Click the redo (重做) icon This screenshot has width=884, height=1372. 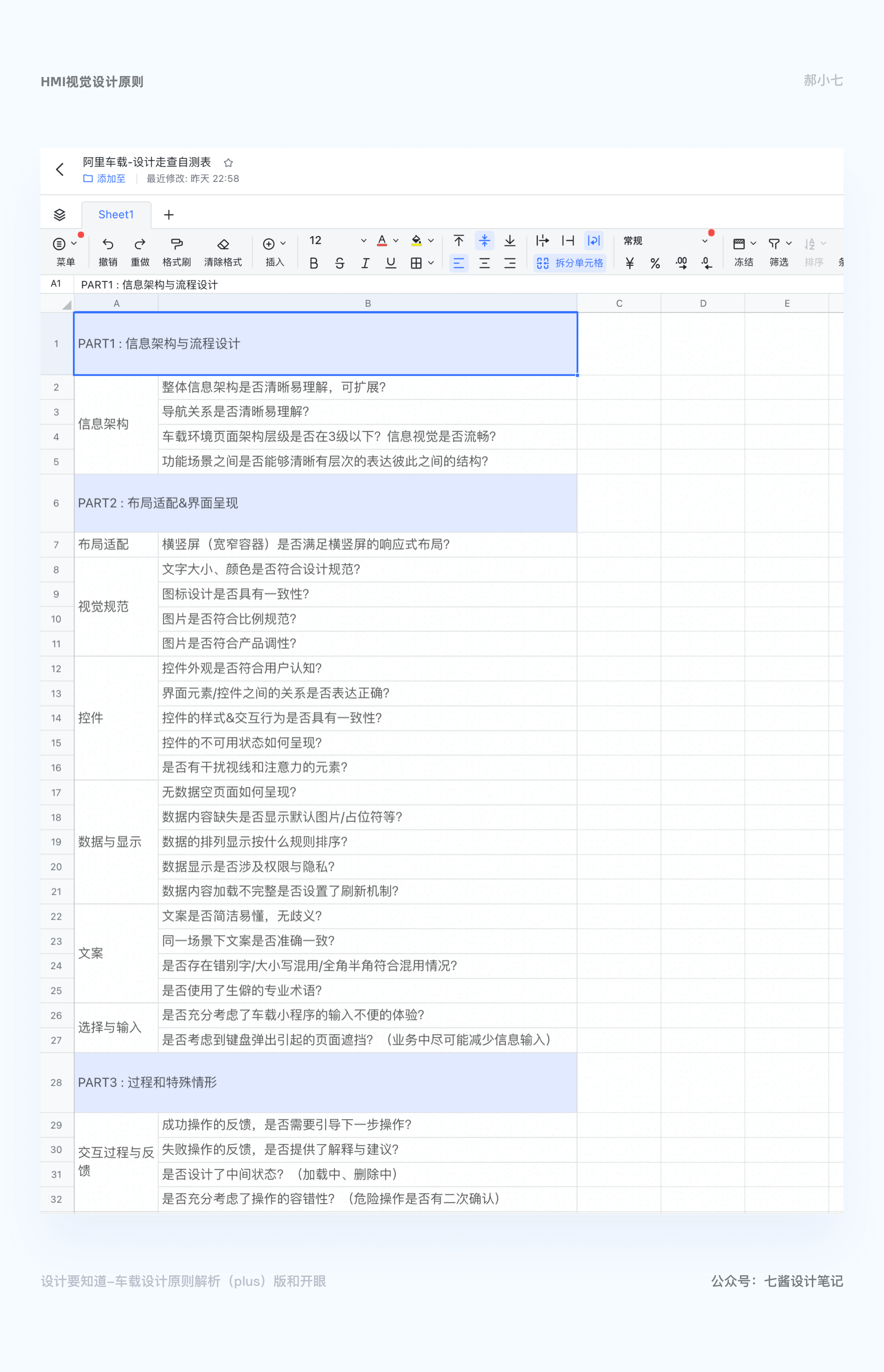pyautogui.click(x=139, y=244)
